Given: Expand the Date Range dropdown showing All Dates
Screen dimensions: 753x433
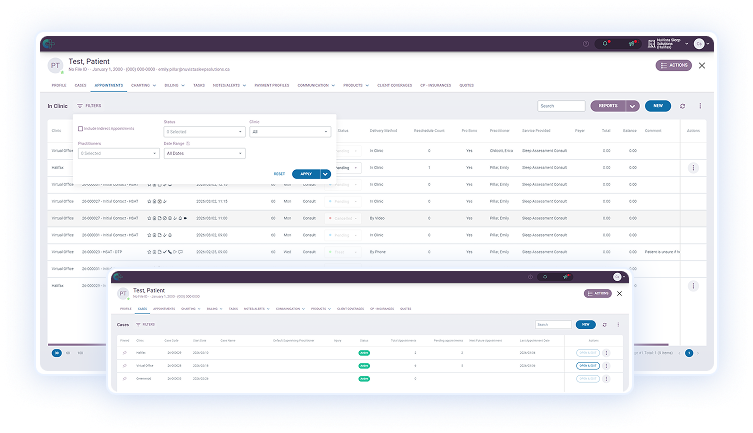Looking at the screenshot, I should tap(202, 153).
